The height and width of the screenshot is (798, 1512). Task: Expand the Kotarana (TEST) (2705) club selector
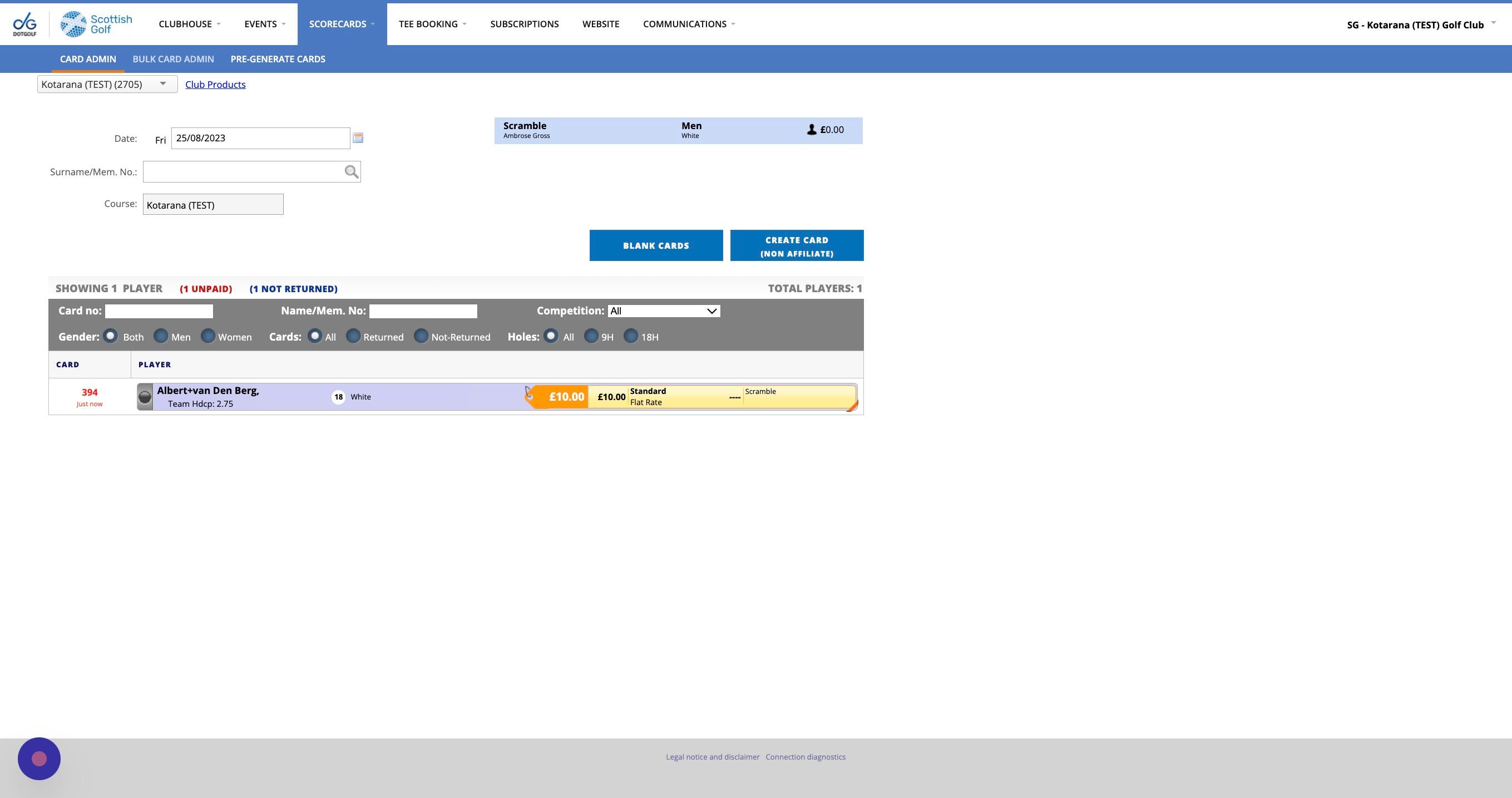[x=107, y=85]
